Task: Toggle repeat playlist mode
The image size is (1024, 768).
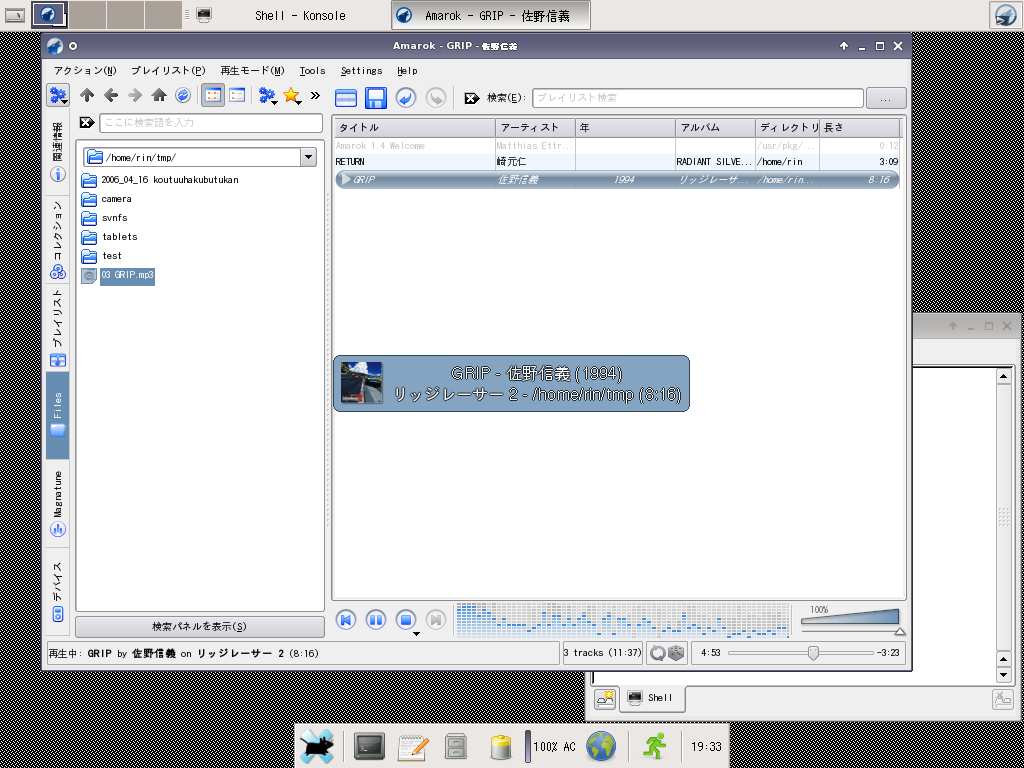Action: pyautogui.click(x=658, y=653)
